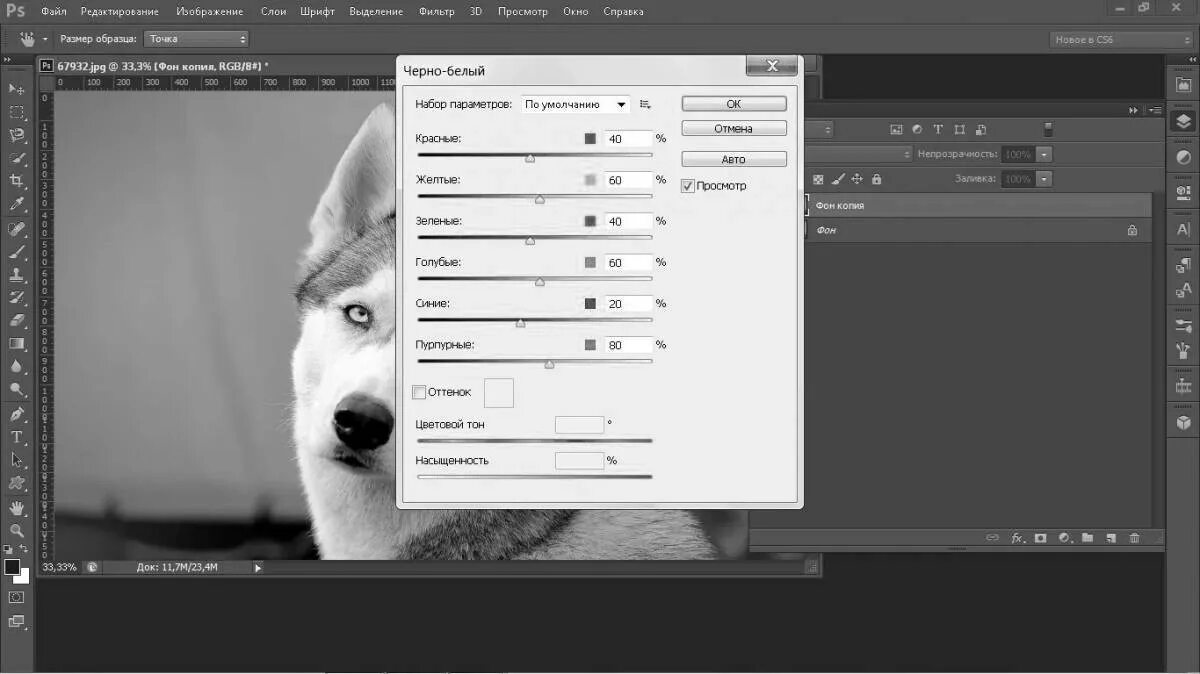Open the Непрозрачность dropdown arrow
Image resolution: width=1200 pixels, height=674 pixels.
(1044, 154)
